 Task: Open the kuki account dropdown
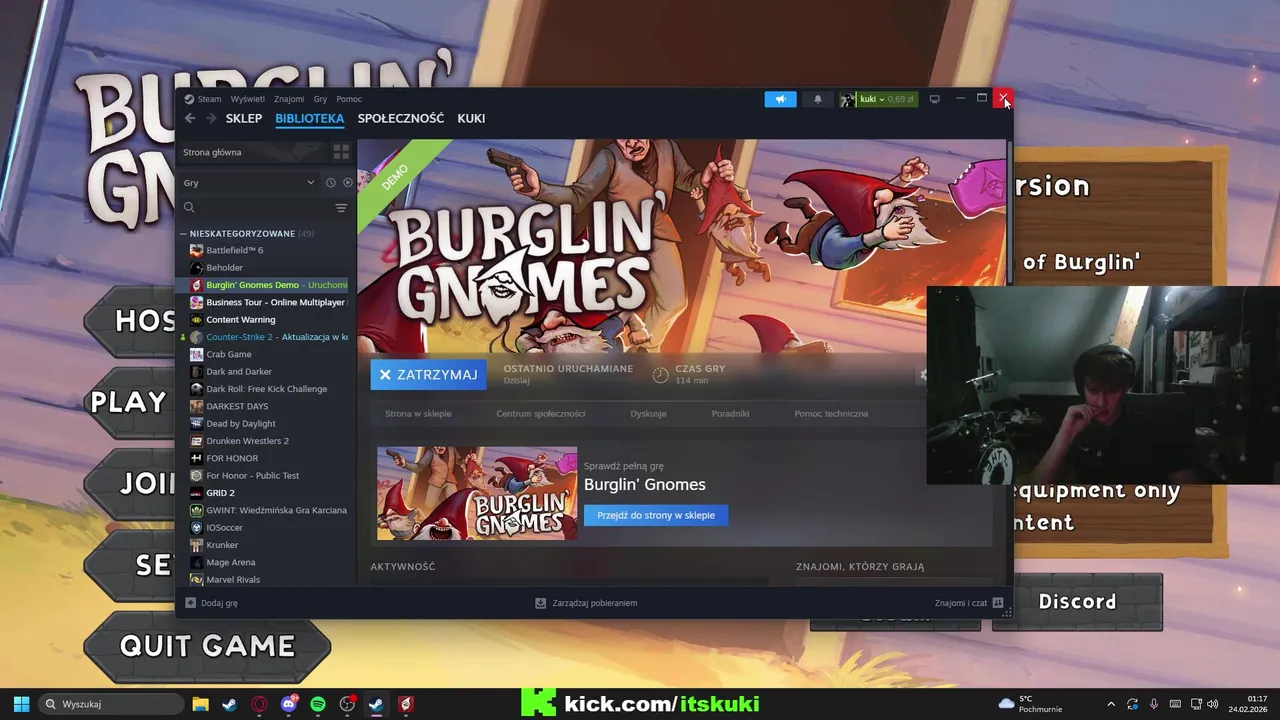(878, 99)
